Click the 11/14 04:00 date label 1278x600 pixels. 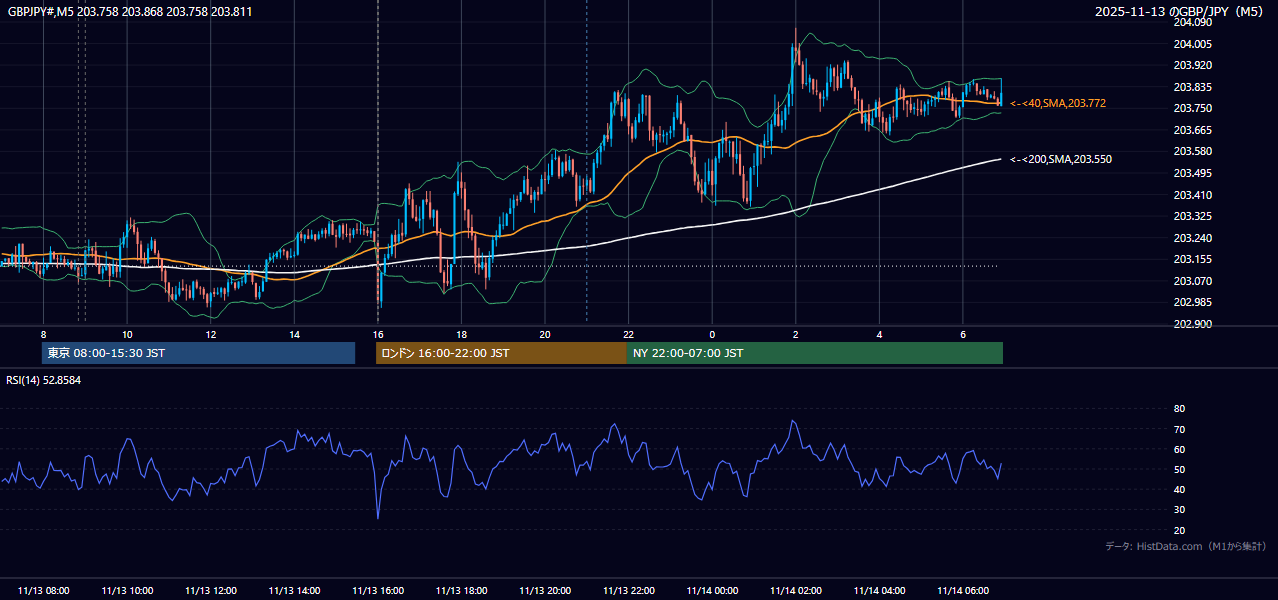click(879, 591)
